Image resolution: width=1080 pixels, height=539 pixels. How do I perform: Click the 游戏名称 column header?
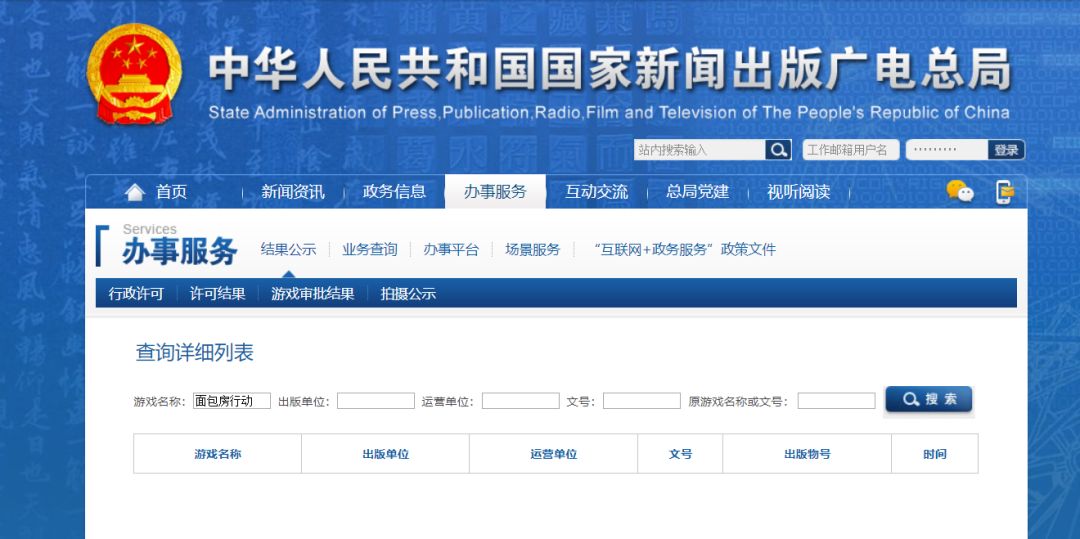click(218, 454)
